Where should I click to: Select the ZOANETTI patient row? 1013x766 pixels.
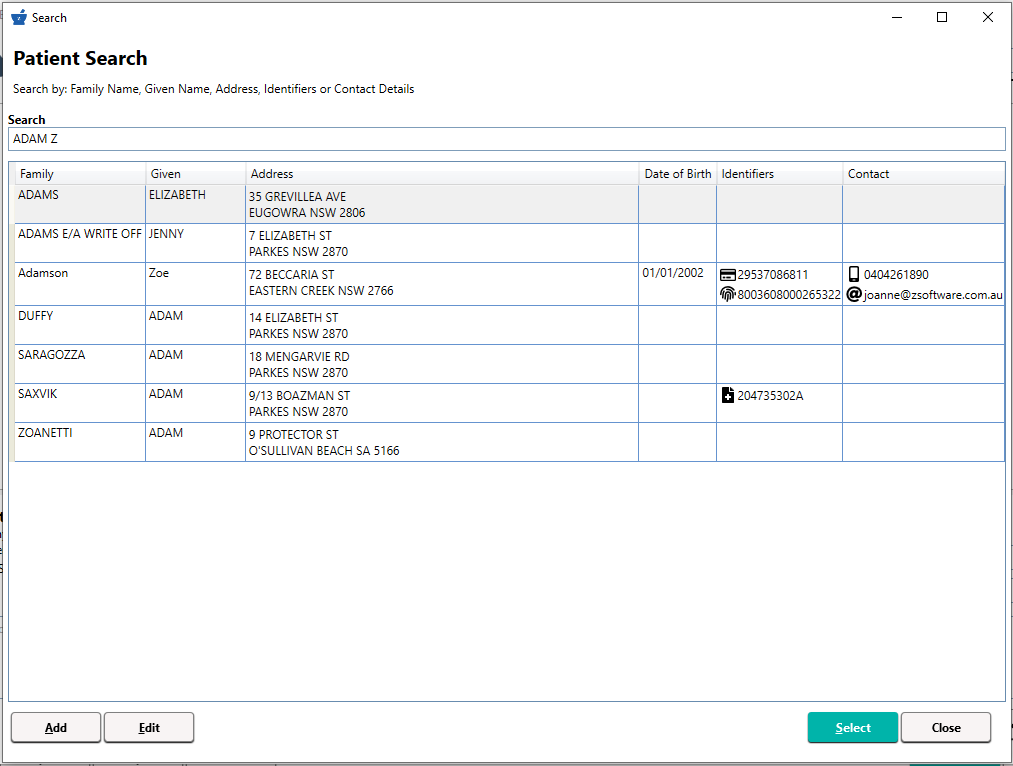click(x=509, y=442)
